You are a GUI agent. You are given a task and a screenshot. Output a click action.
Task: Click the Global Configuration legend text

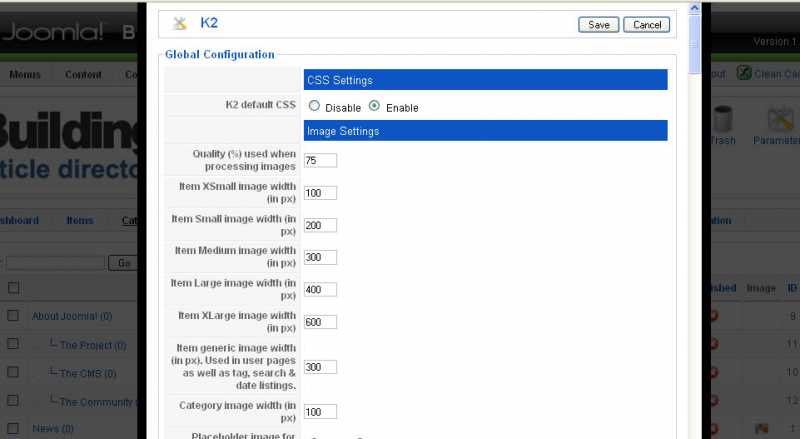220,55
